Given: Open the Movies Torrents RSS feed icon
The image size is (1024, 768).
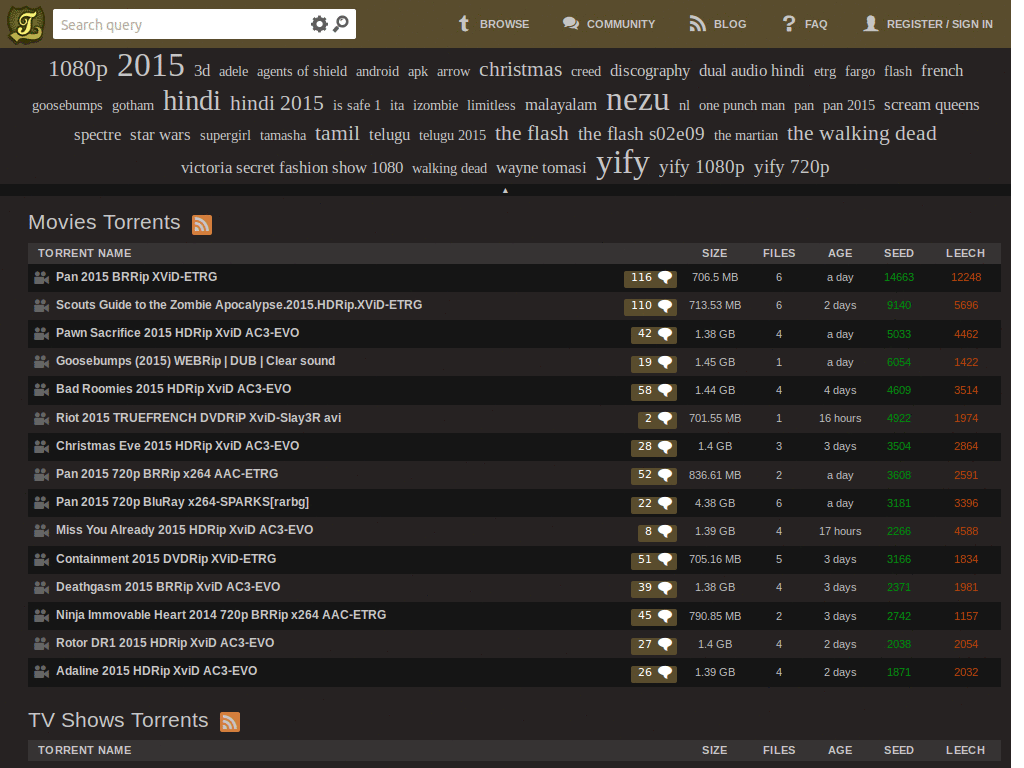Looking at the screenshot, I should coord(201,225).
